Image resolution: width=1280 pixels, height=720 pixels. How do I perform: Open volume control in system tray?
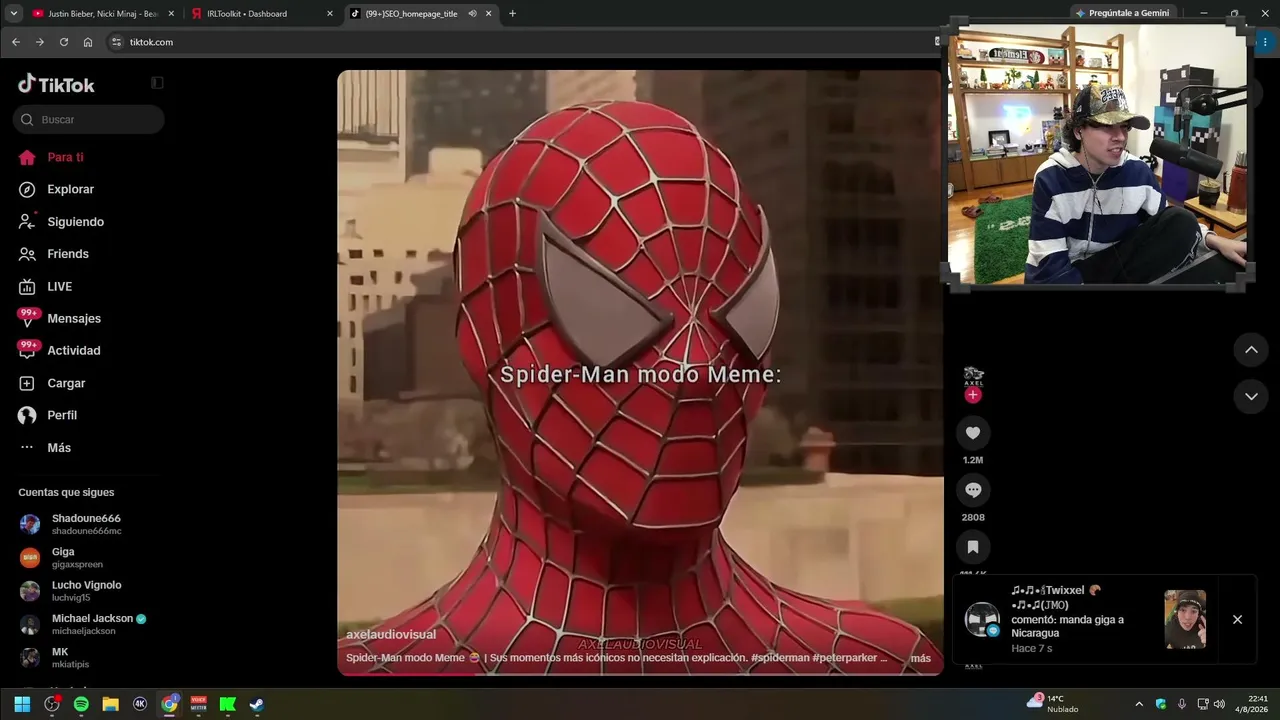pyautogui.click(x=1219, y=704)
